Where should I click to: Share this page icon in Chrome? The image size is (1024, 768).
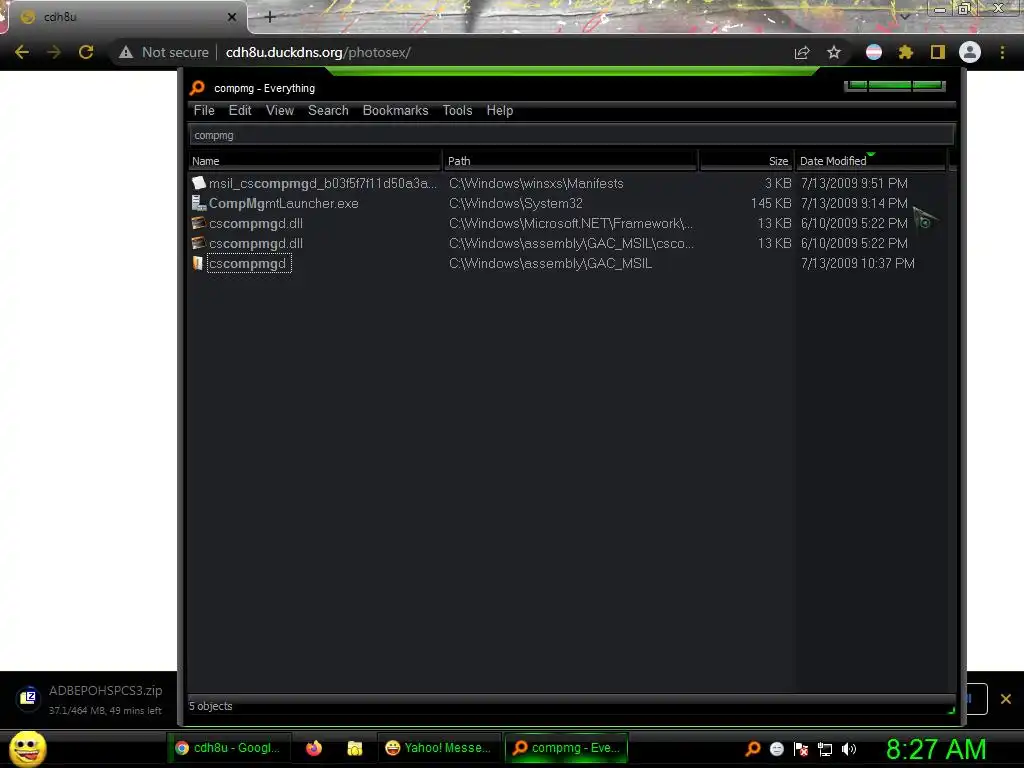pyautogui.click(x=802, y=52)
